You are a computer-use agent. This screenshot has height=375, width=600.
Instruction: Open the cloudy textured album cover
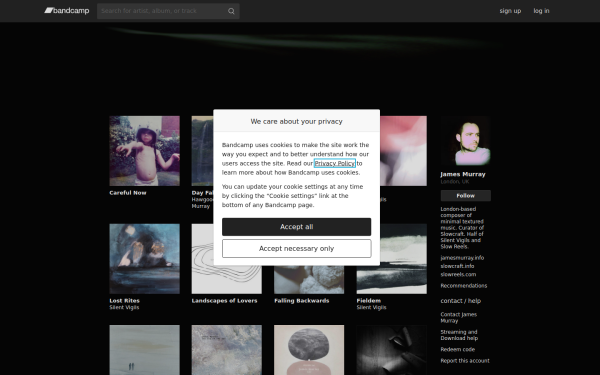coord(227,350)
